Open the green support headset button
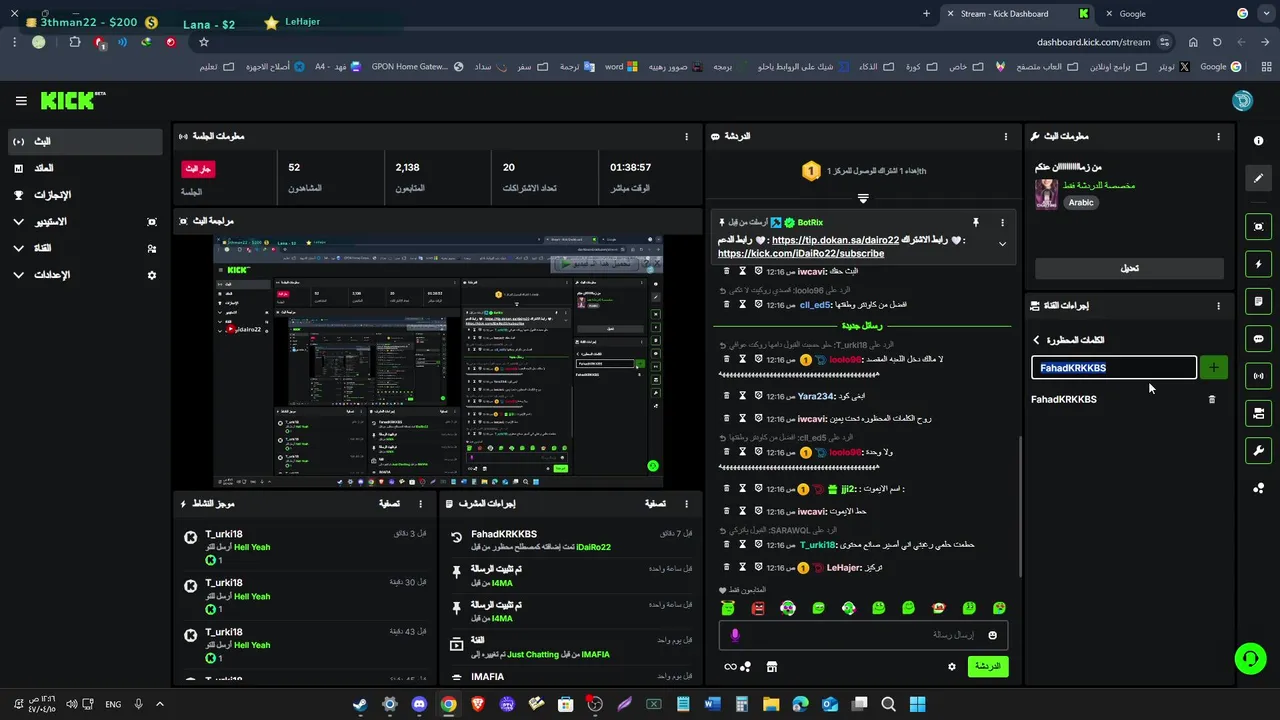The image size is (1280, 720). click(x=1250, y=657)
